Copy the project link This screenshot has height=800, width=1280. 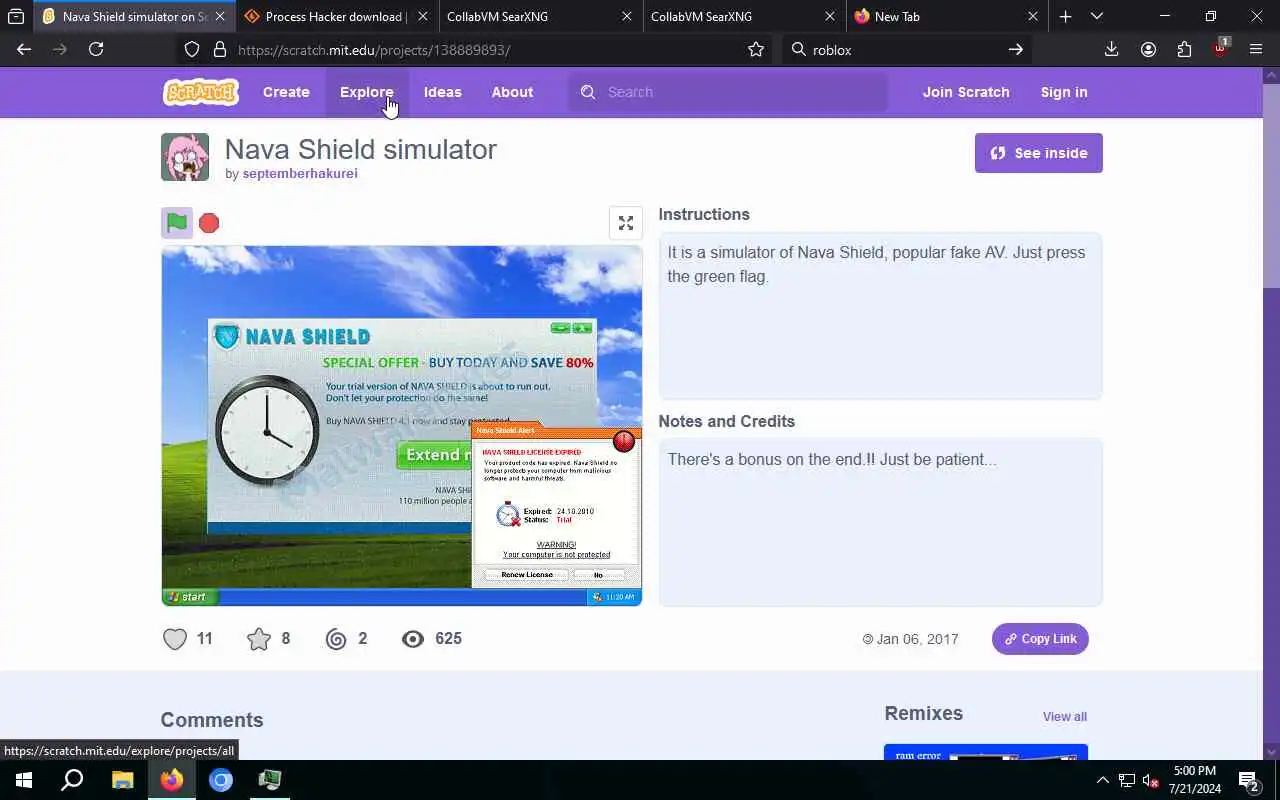coord(1040,639)
